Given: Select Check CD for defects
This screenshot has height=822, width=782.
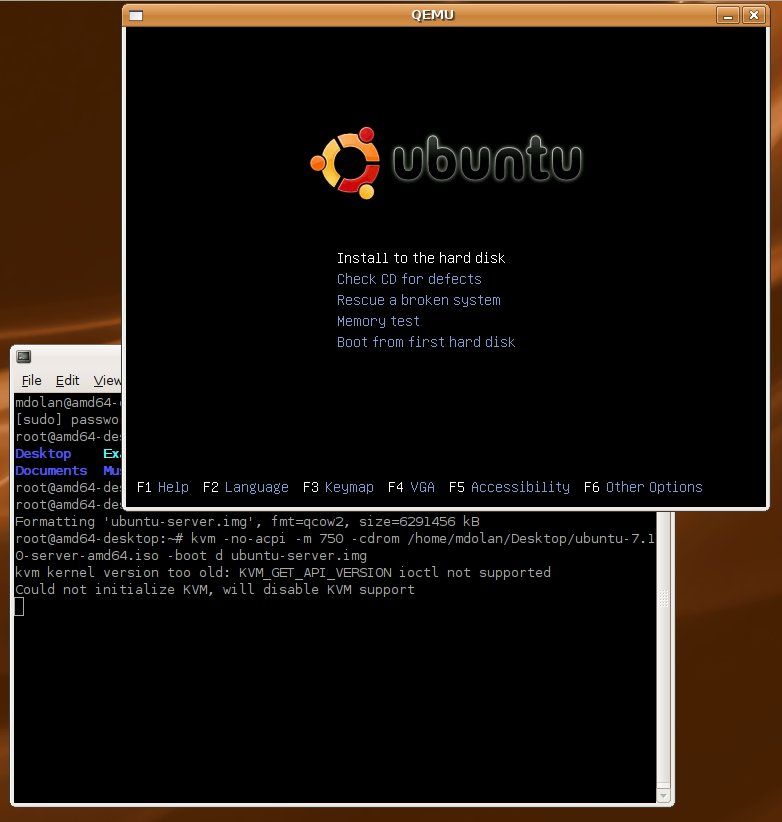Looking at the screenshot, I should coord(409,279).
